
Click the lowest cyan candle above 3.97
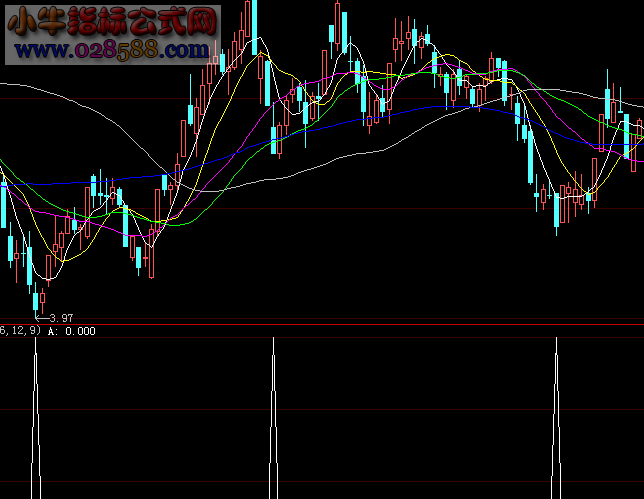point(36,299)
